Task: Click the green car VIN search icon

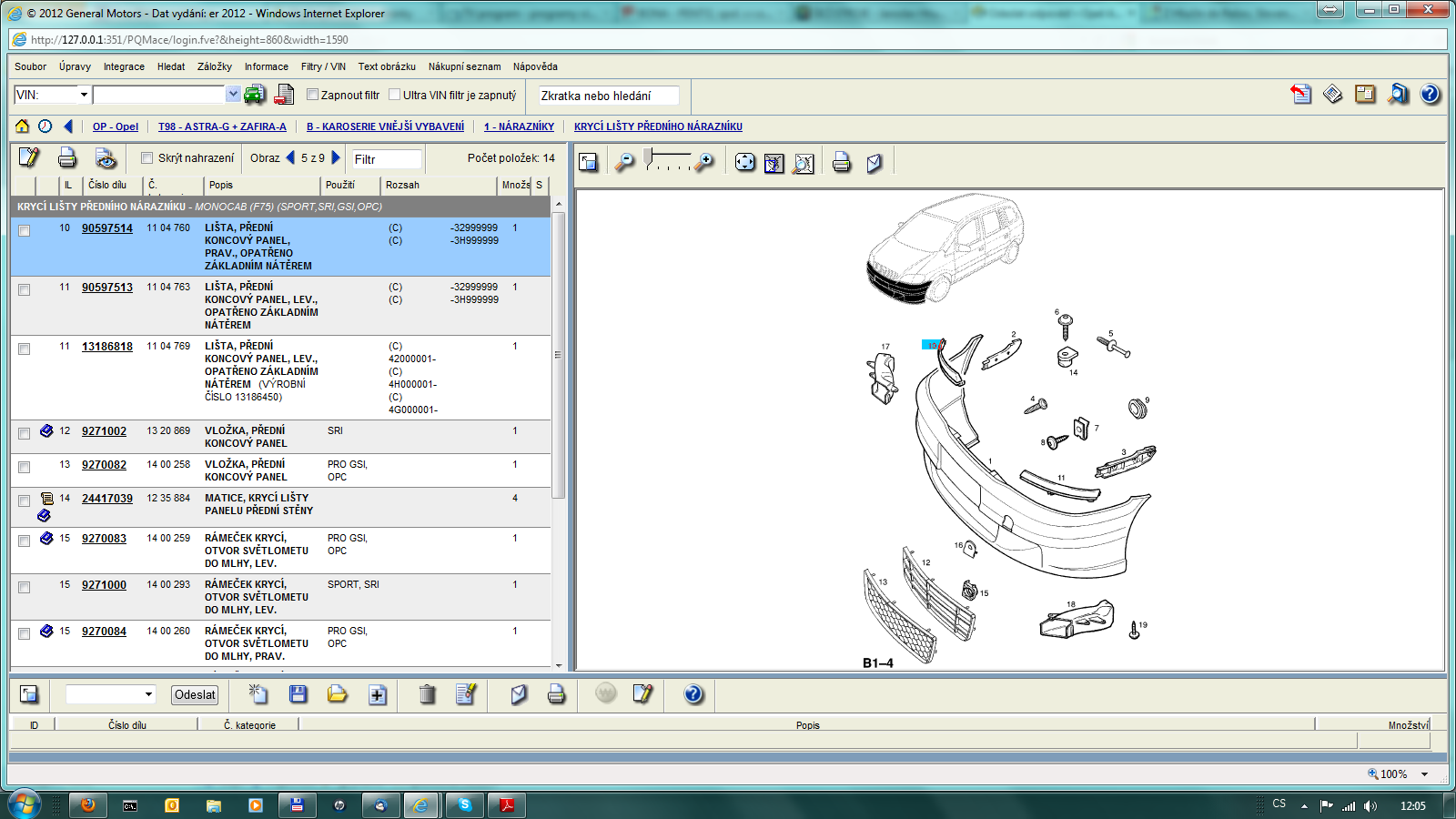Action: click(x=255, y=95)
